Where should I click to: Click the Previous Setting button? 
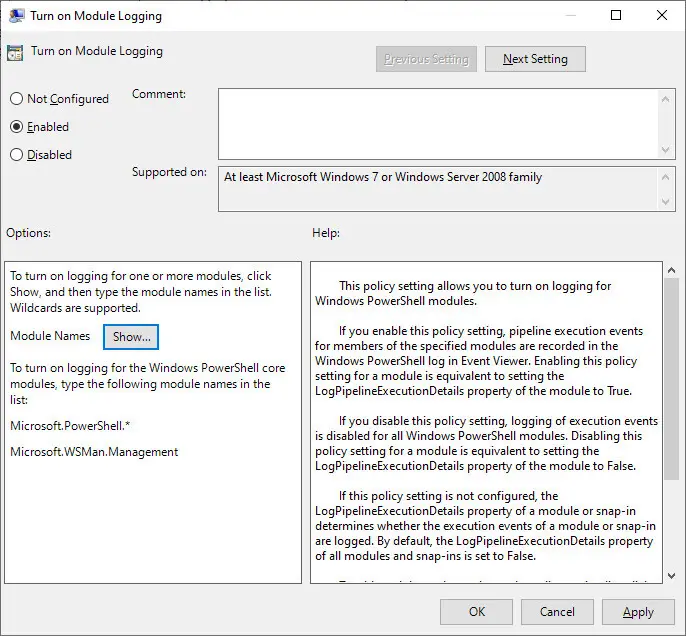click(x=427, y=59)
